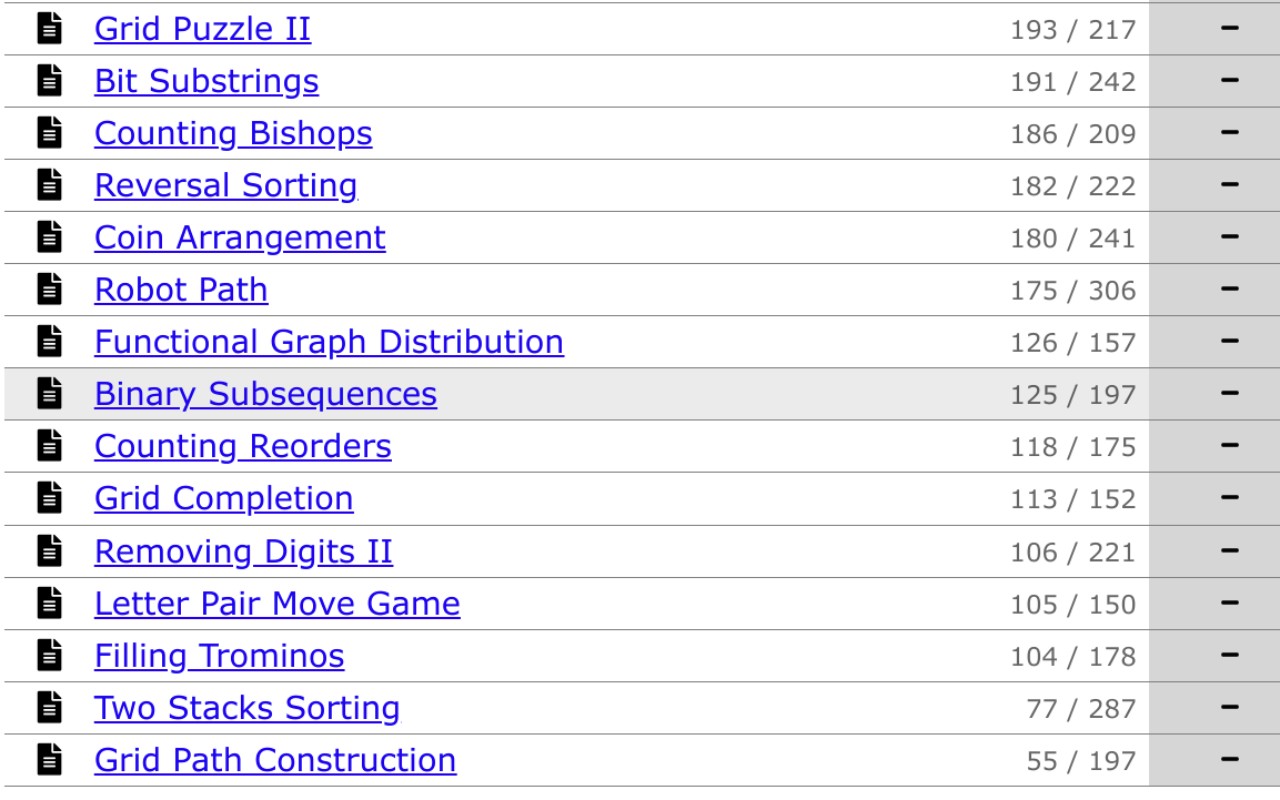
Task: Click the 55 / 197 solve count
Action: [1081, 761]
